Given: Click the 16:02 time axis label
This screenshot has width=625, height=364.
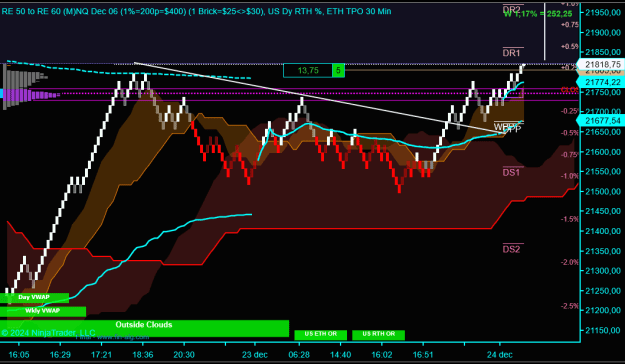Looking at the screenshot, I should (x=382, y=355).
